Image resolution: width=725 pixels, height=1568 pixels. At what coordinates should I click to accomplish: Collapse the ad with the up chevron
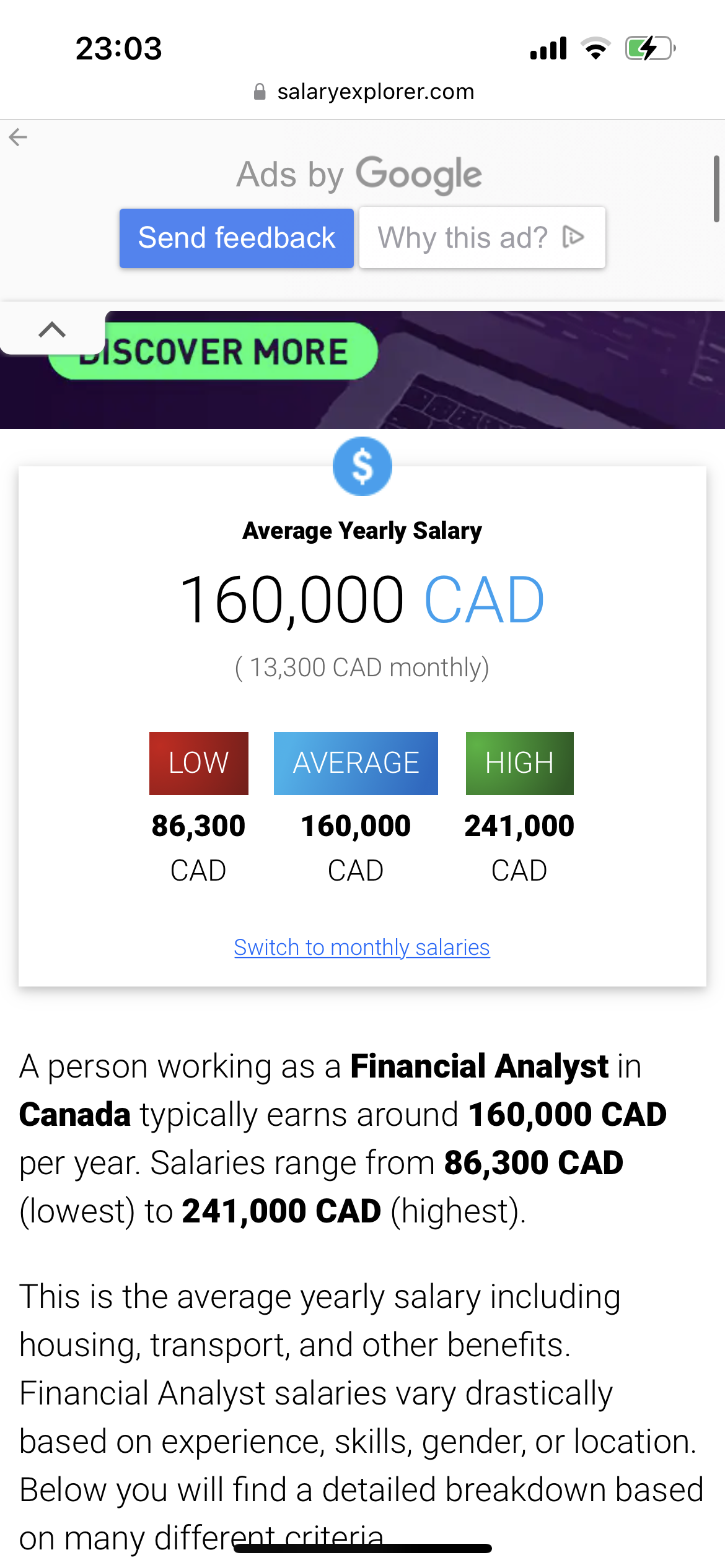coord(52,330)
